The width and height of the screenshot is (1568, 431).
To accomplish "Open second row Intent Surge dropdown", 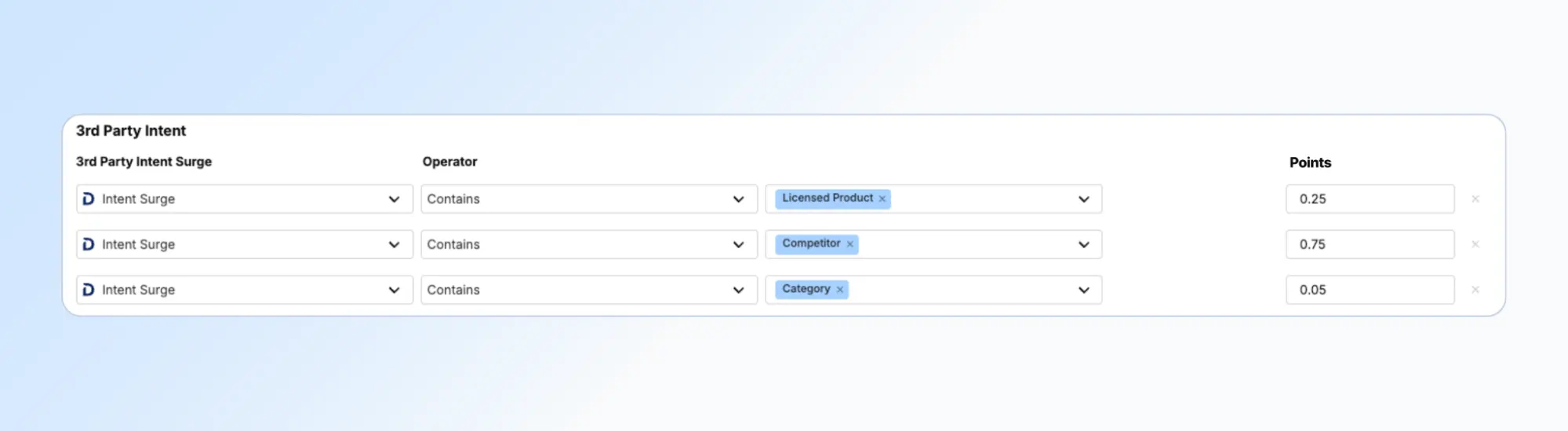I will tap(394, 245).
